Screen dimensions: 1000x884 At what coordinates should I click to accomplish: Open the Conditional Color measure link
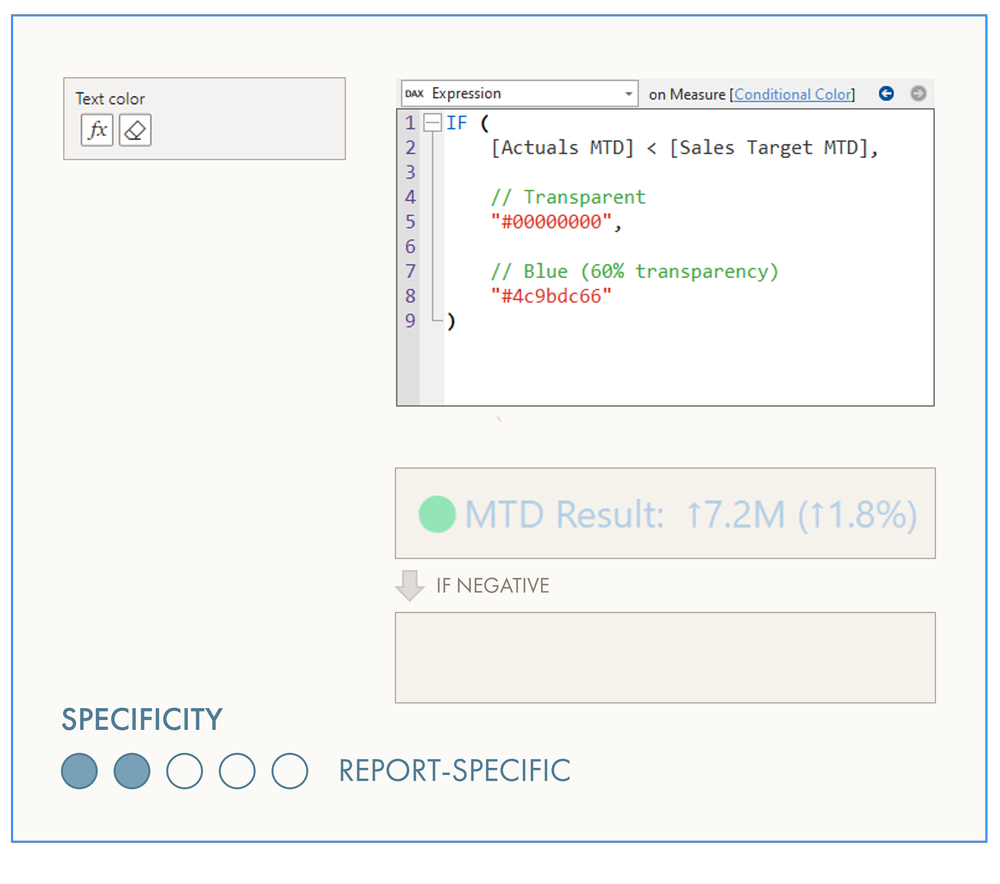791,94
